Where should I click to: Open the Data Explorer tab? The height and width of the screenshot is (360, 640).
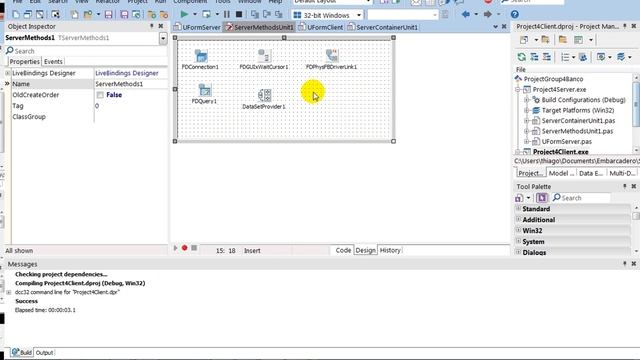(591, 173)
